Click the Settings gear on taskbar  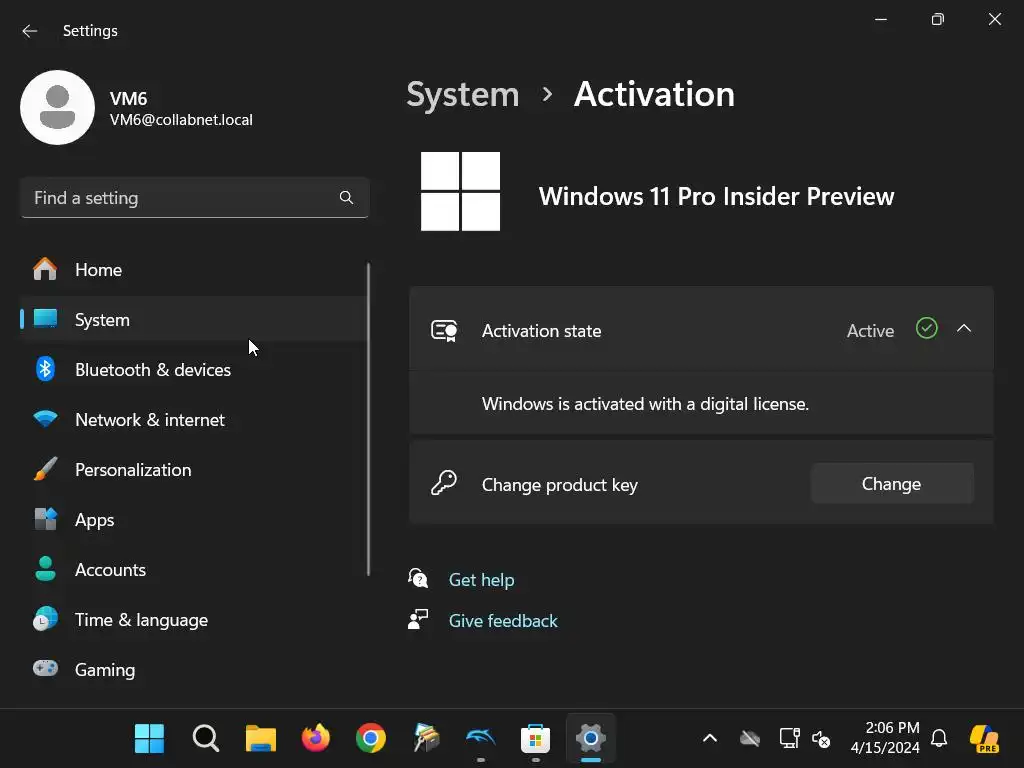(590, 739)
